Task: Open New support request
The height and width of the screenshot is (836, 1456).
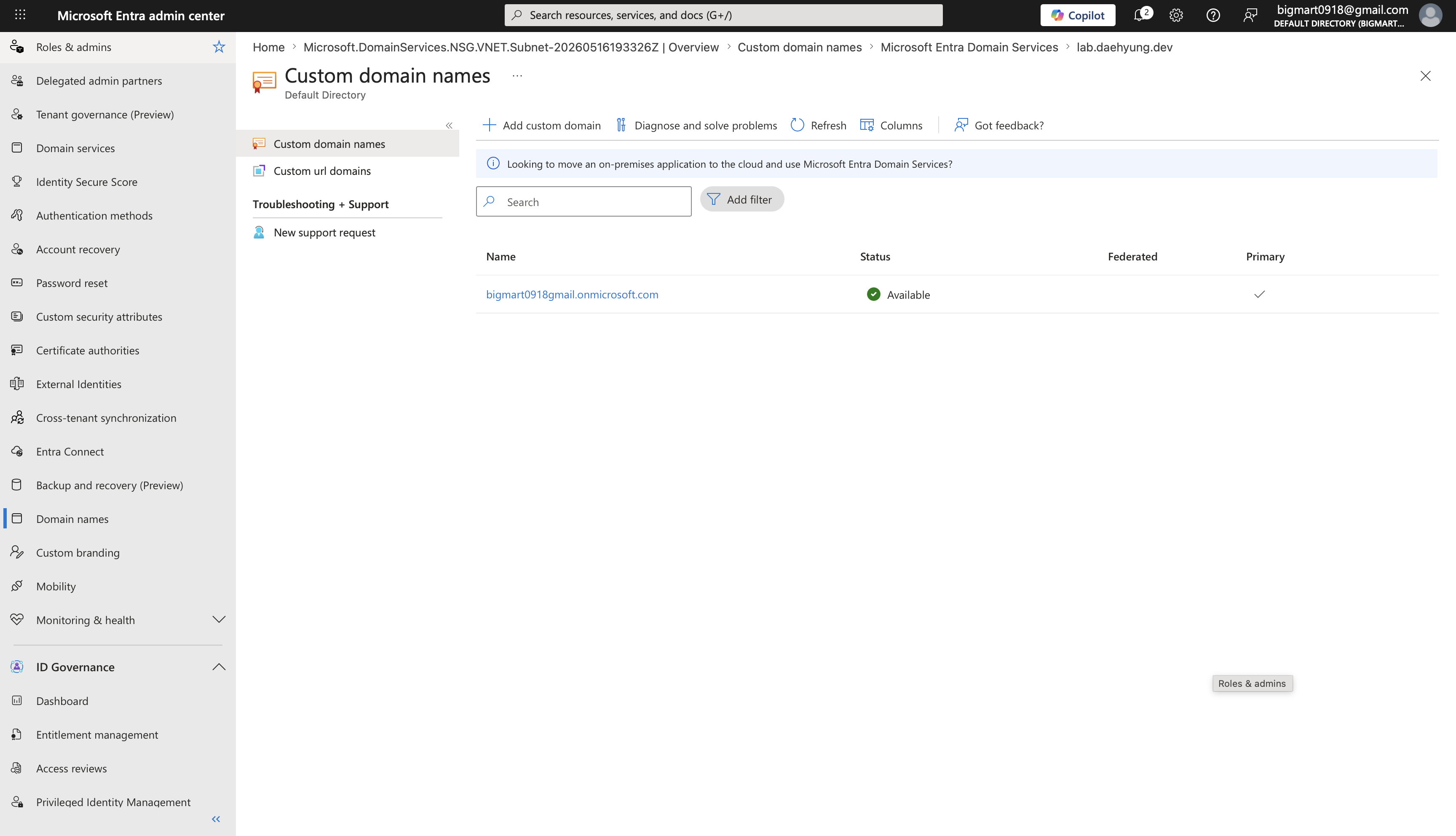Action: click(x=347, y=232)
